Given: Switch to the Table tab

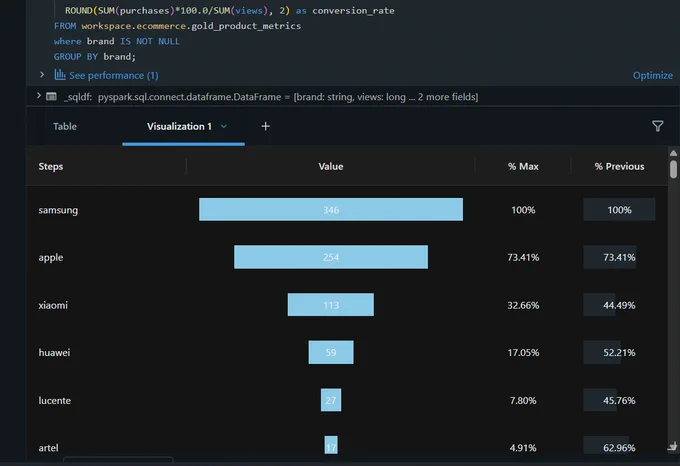Looking at the screenshot, I should coord(65,126).
